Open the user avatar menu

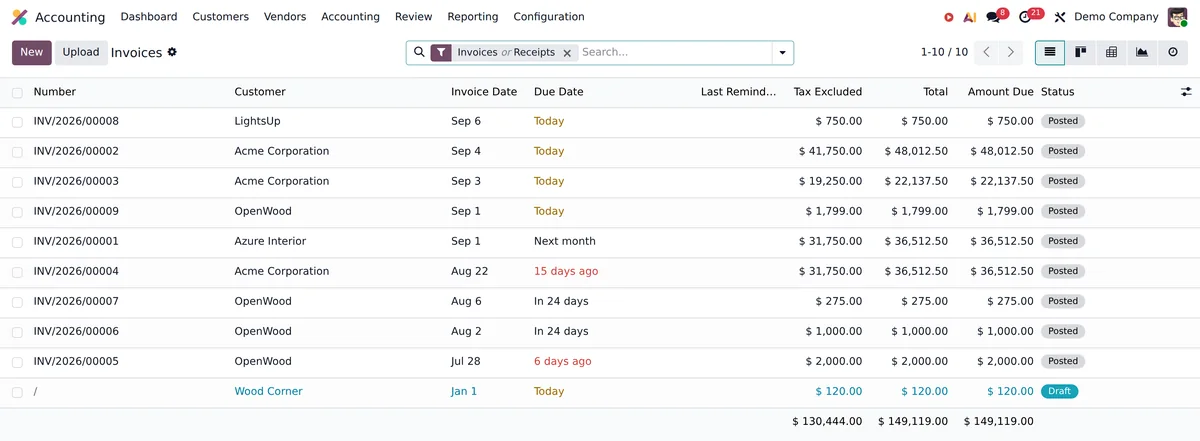pyautogui.click(x=1177, y=17)
